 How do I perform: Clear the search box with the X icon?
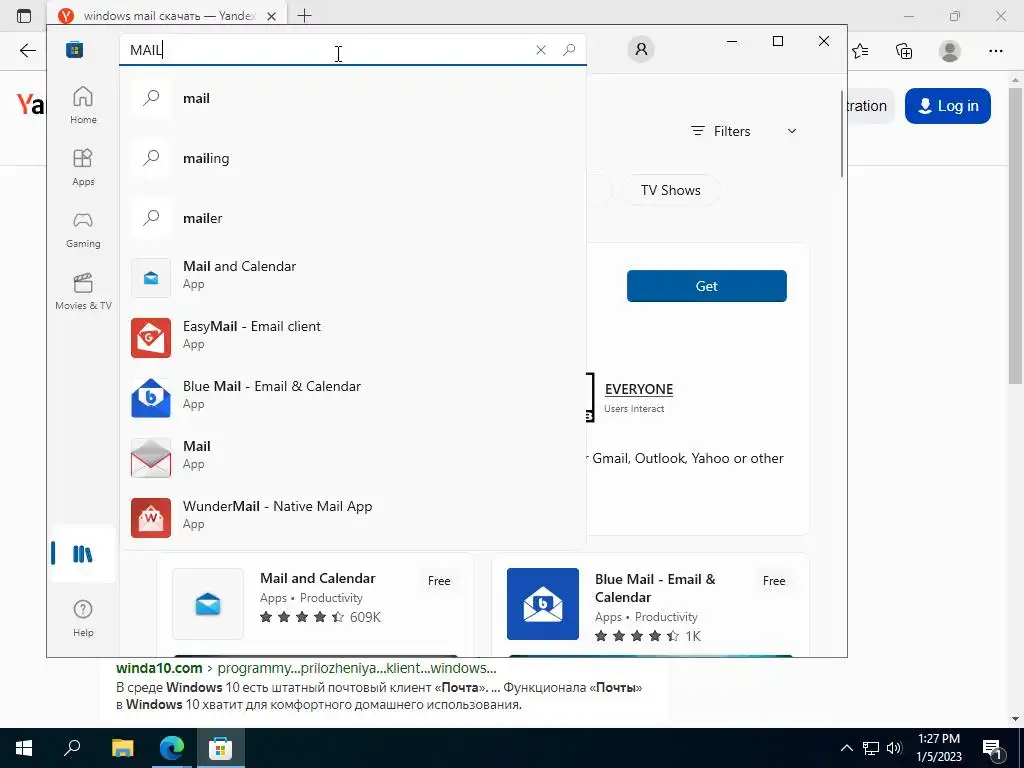(x=541, y=50)
